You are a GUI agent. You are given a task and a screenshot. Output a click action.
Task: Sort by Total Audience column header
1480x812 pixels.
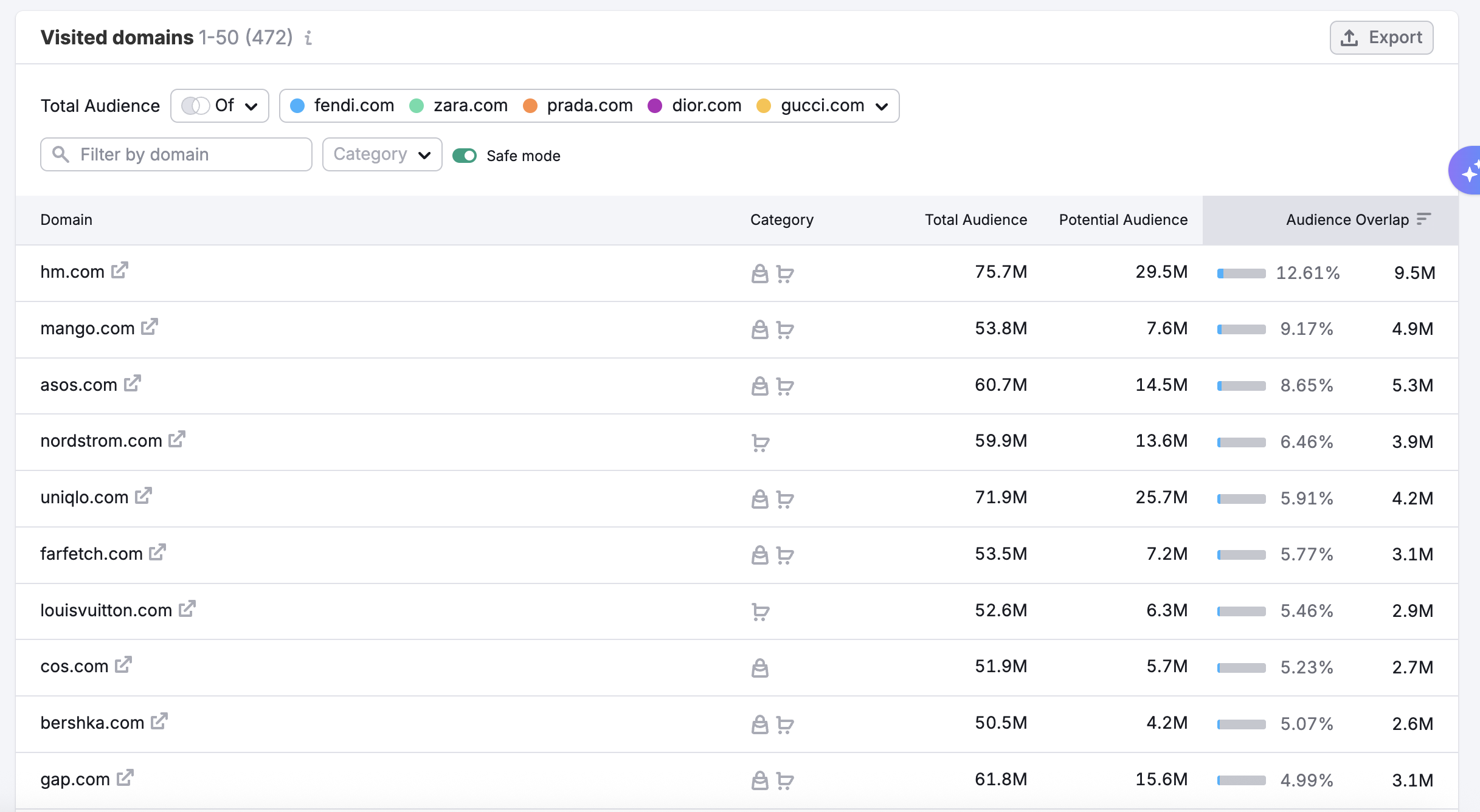975,219
